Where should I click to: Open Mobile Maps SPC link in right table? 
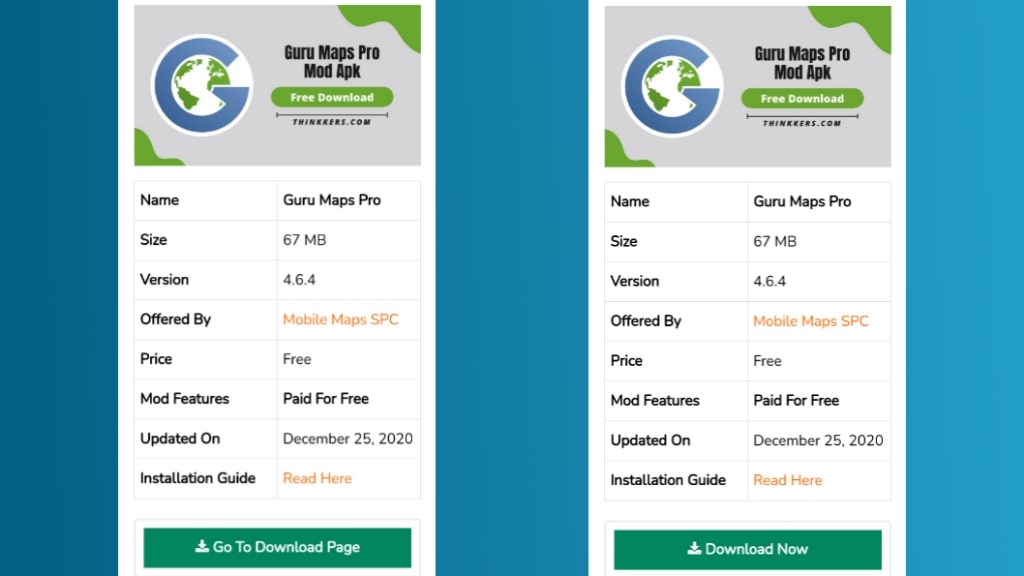(810, 321)
